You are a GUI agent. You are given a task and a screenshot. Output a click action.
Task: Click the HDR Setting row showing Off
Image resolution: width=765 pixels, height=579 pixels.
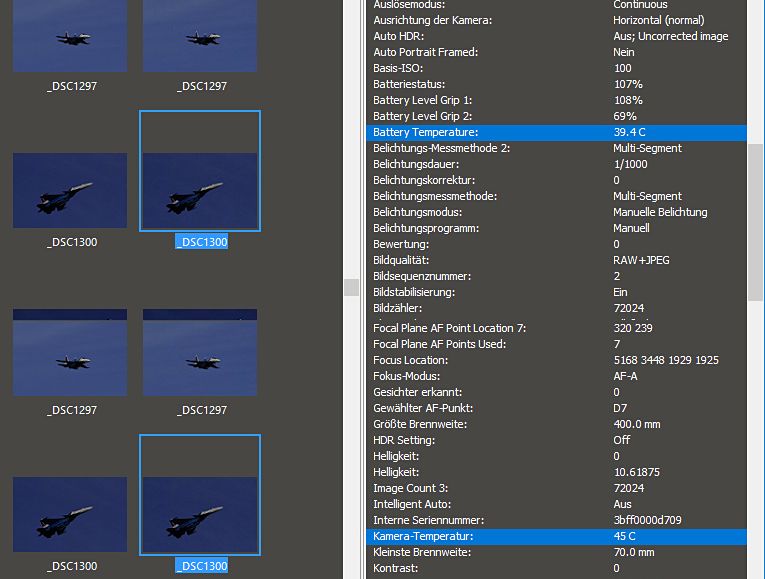click(556, 440)
